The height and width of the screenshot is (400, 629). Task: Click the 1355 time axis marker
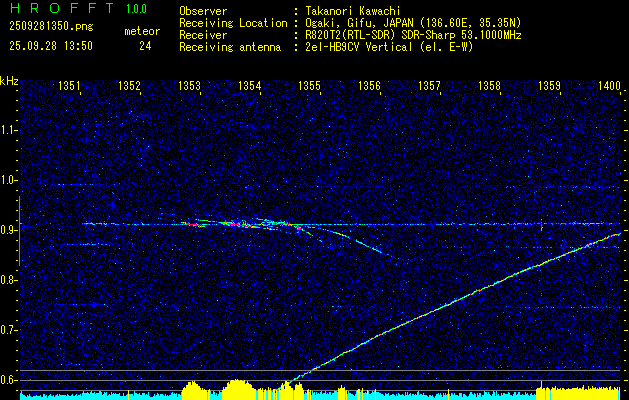click(x=309, y=85)
